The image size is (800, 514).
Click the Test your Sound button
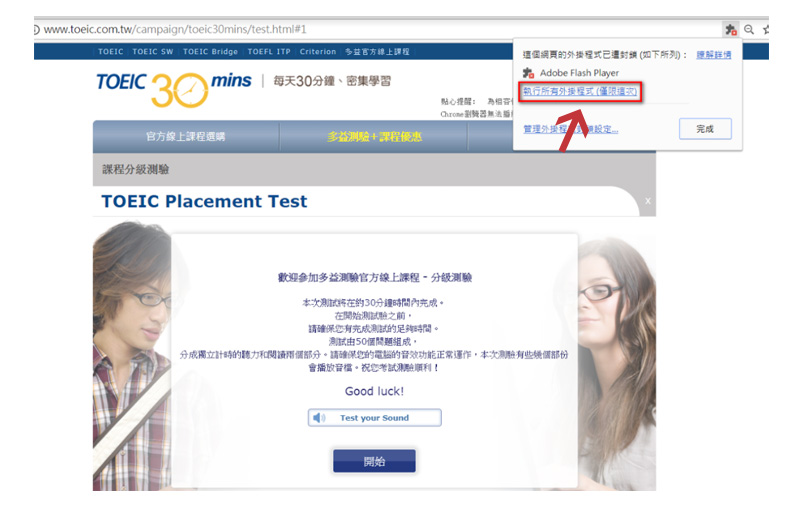click(374, 418)
